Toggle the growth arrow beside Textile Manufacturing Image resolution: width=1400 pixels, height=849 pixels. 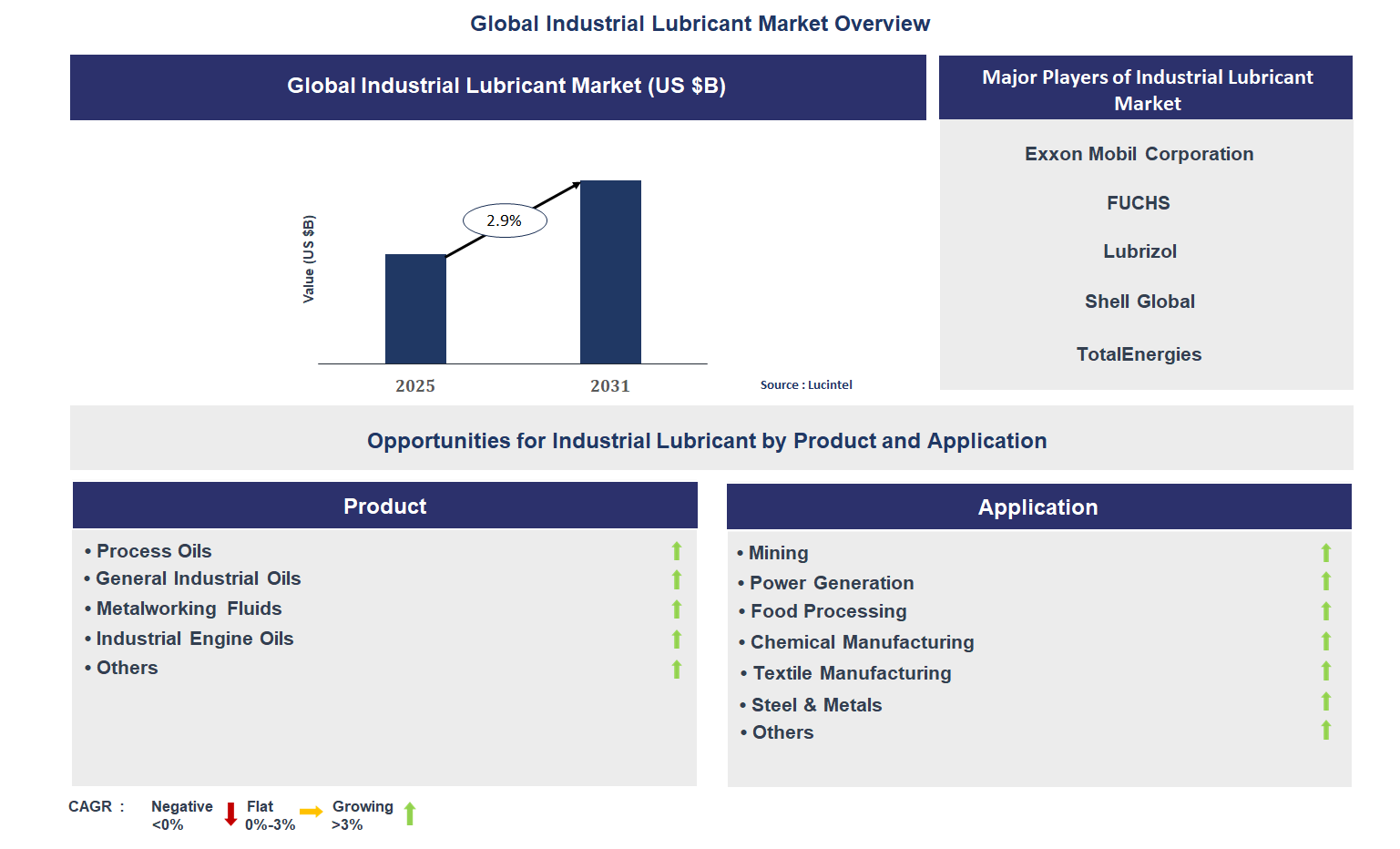(1326, 671)
